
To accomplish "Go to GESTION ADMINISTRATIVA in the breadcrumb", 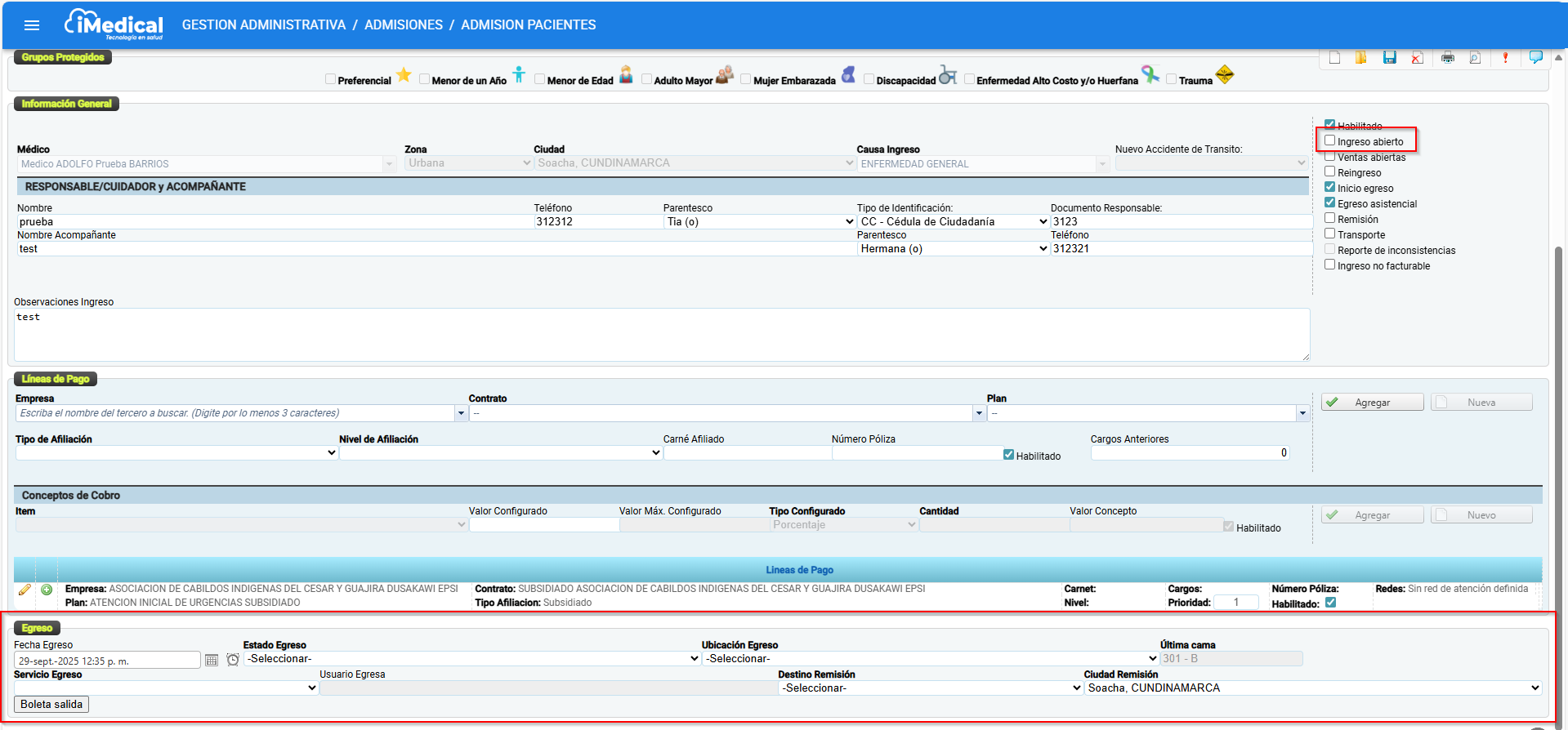I will click(x=263, y=25).
